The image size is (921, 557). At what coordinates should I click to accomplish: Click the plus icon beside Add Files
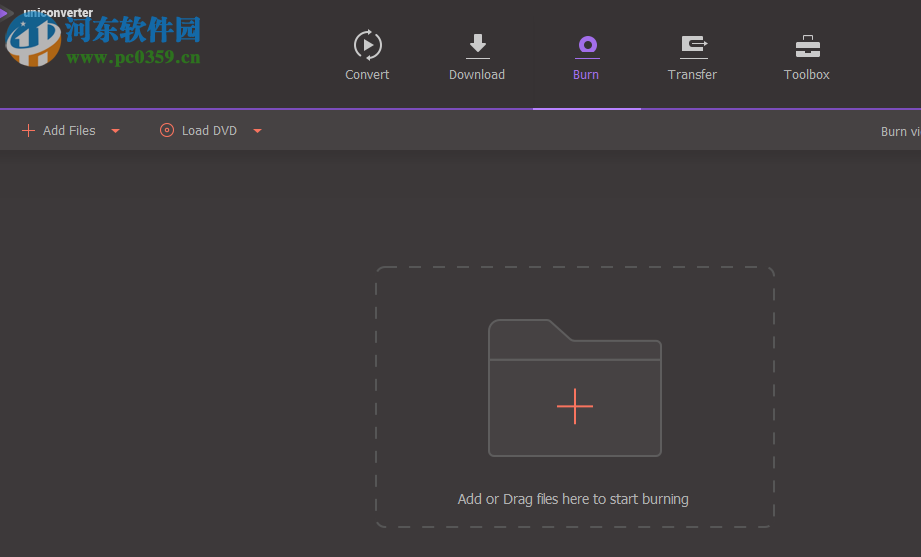point(28,130)
